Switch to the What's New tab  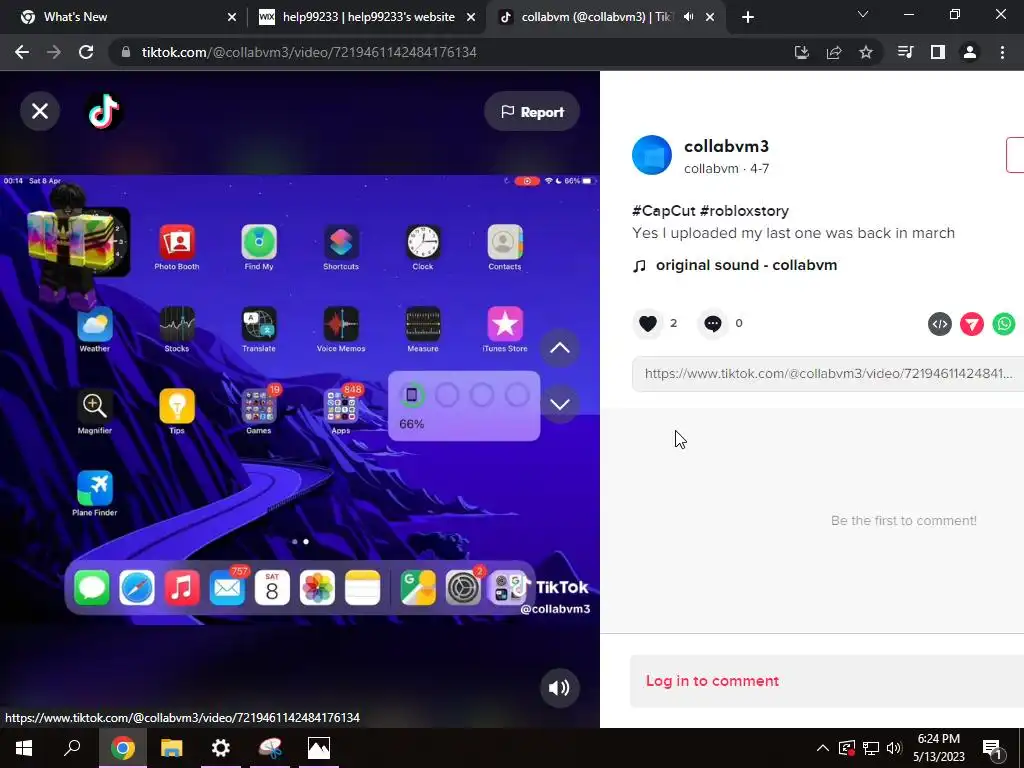pos(124,17)
